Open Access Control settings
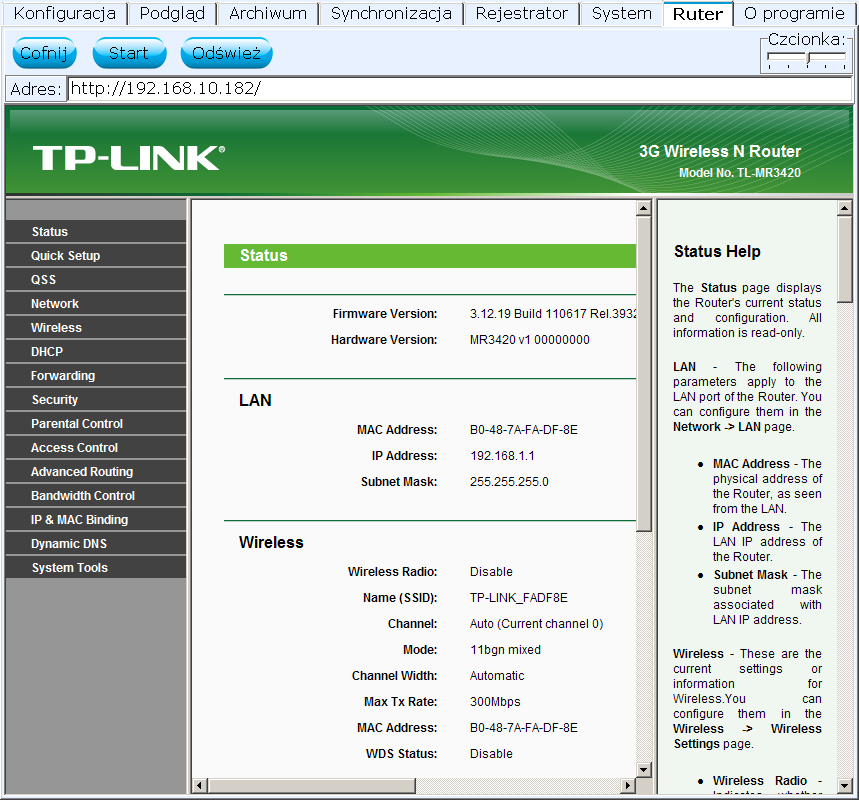 (x=96, y=448)
